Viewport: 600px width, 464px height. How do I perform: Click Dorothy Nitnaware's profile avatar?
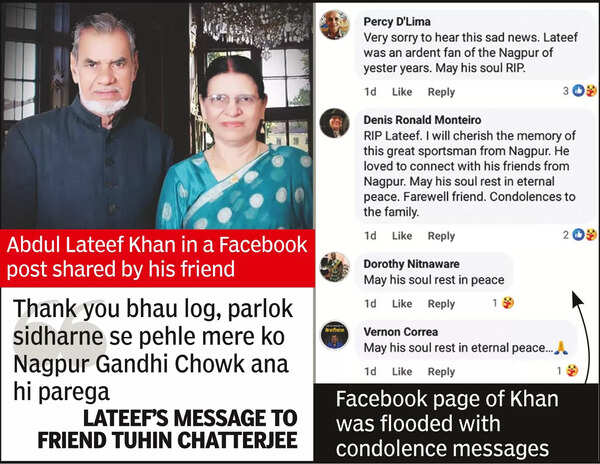coord(335,267)
